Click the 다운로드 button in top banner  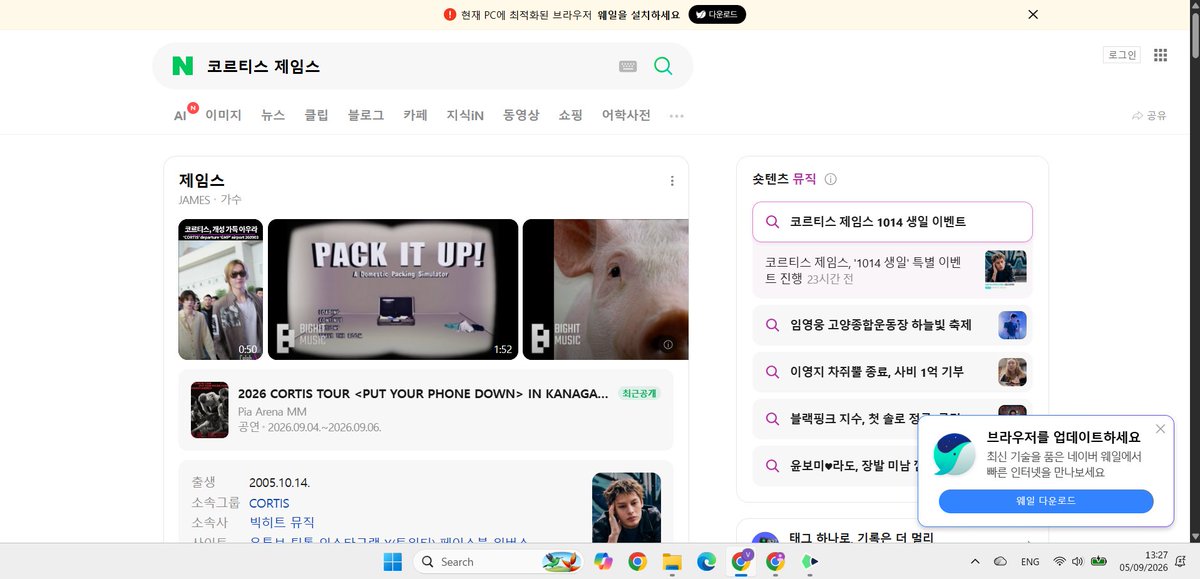[717, 14]
